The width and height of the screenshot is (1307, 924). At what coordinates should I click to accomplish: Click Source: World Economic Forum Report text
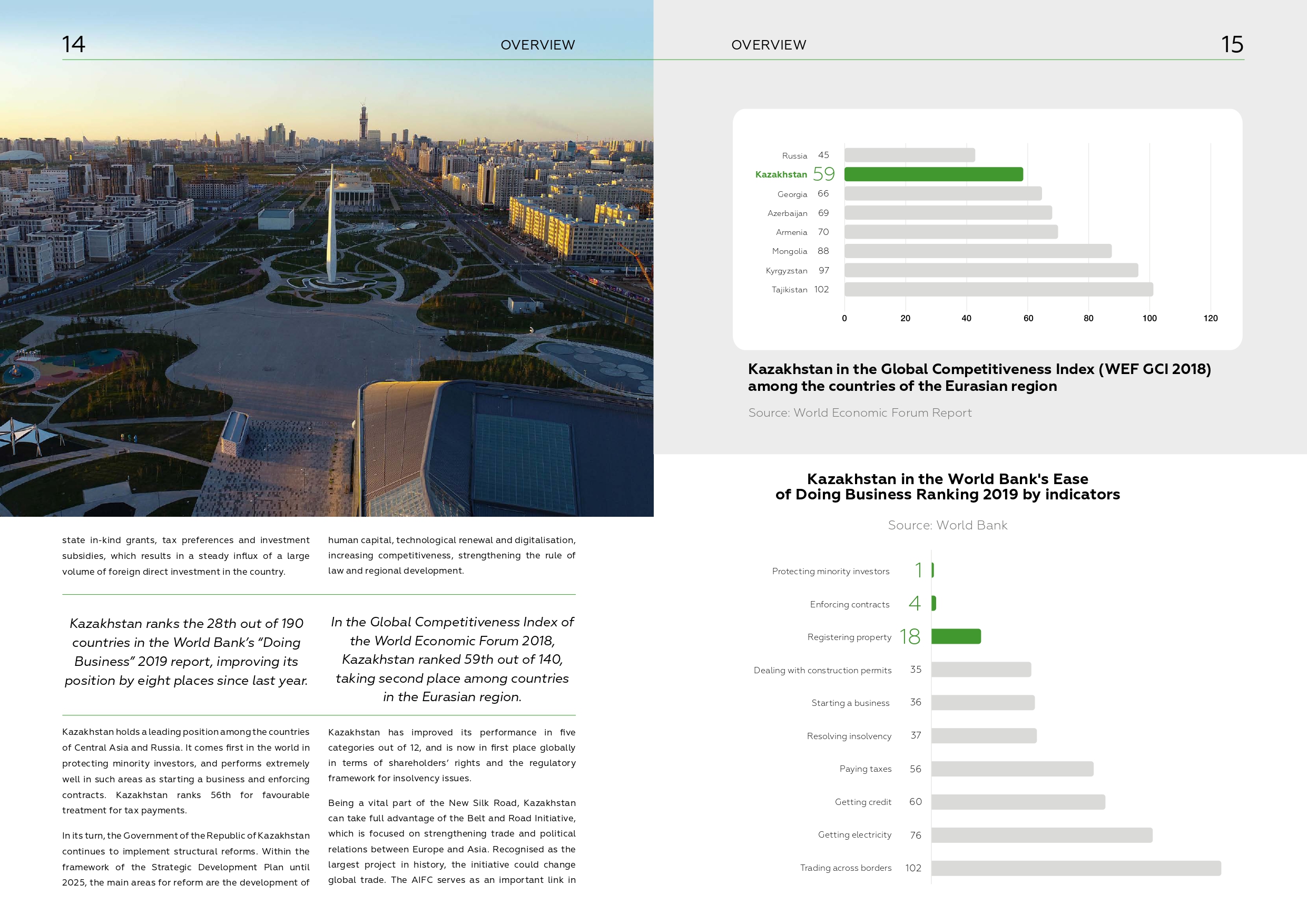860,413
